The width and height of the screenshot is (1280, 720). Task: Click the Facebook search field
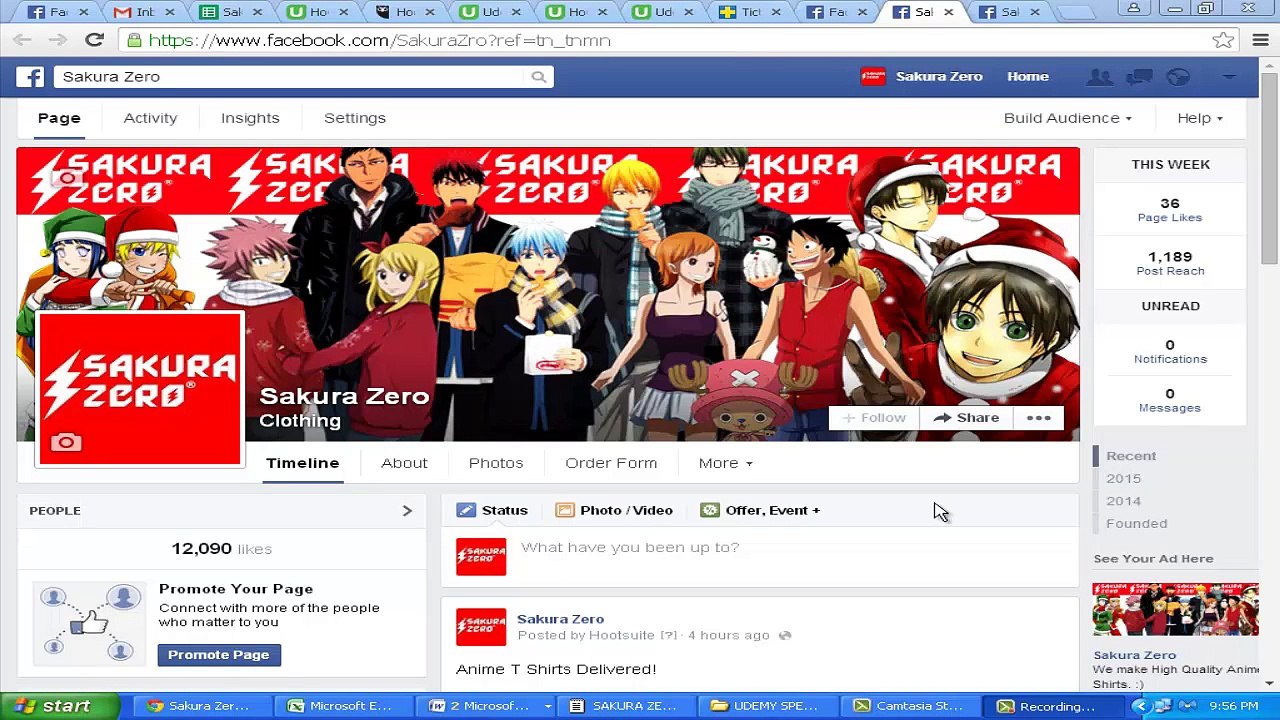coord(290,77)
